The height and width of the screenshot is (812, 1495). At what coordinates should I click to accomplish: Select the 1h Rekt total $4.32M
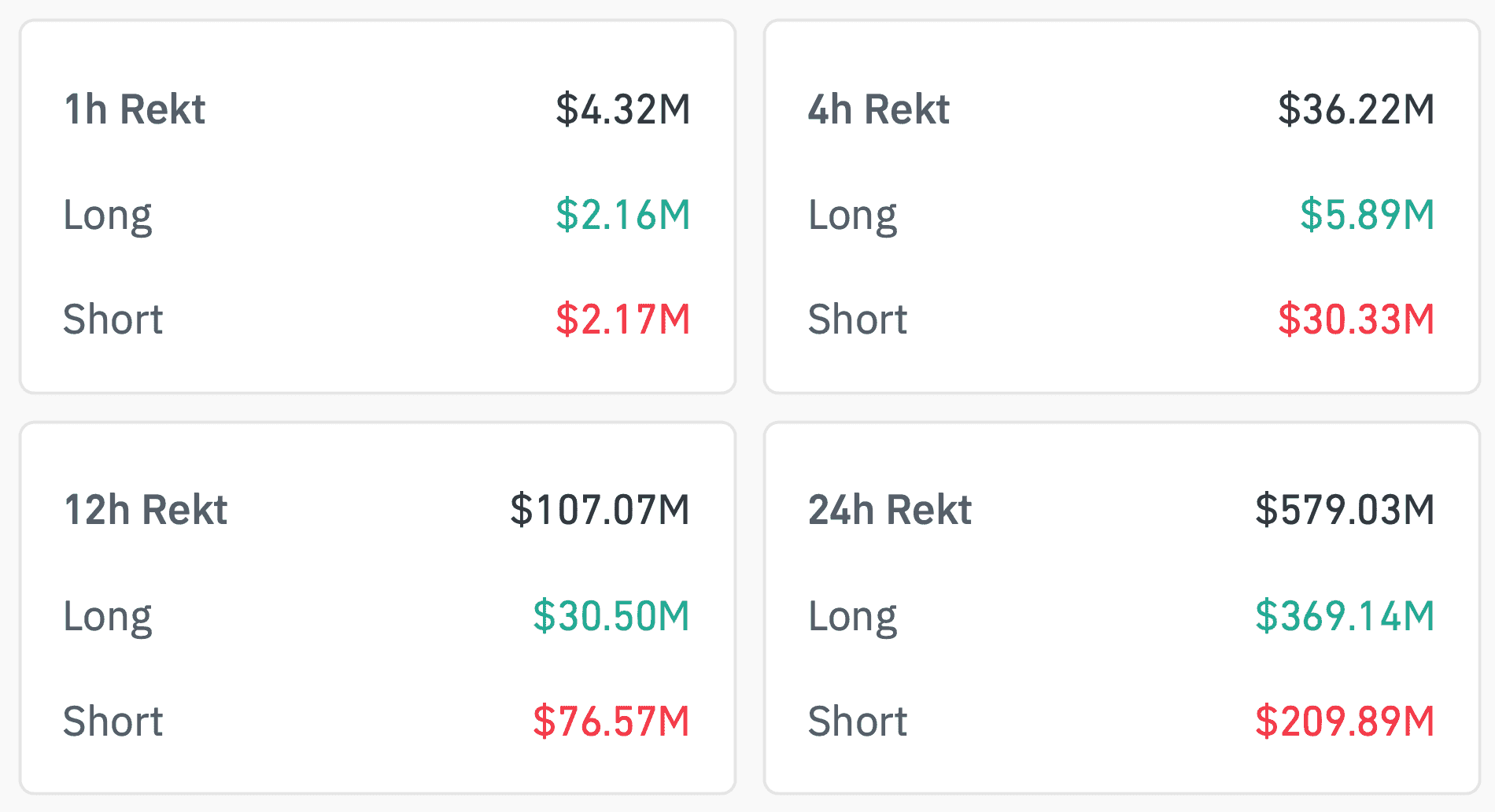[x=622, y=109]
